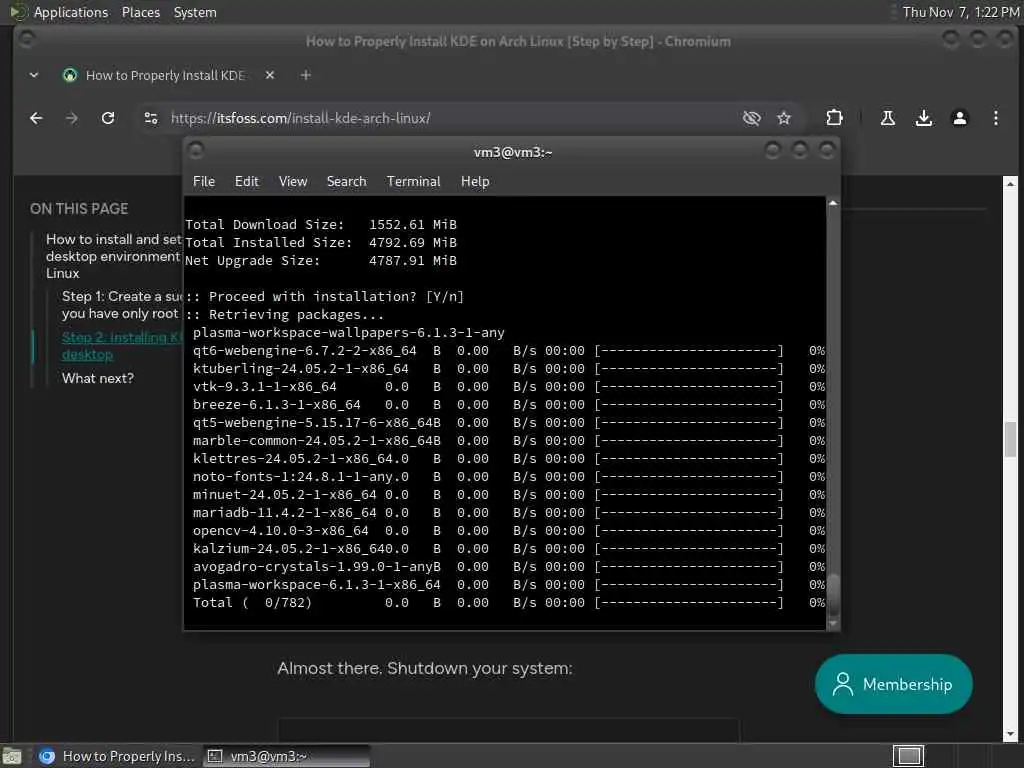
Task: Click the terminal scrollbar down arrow
Action: click(833, 624)
